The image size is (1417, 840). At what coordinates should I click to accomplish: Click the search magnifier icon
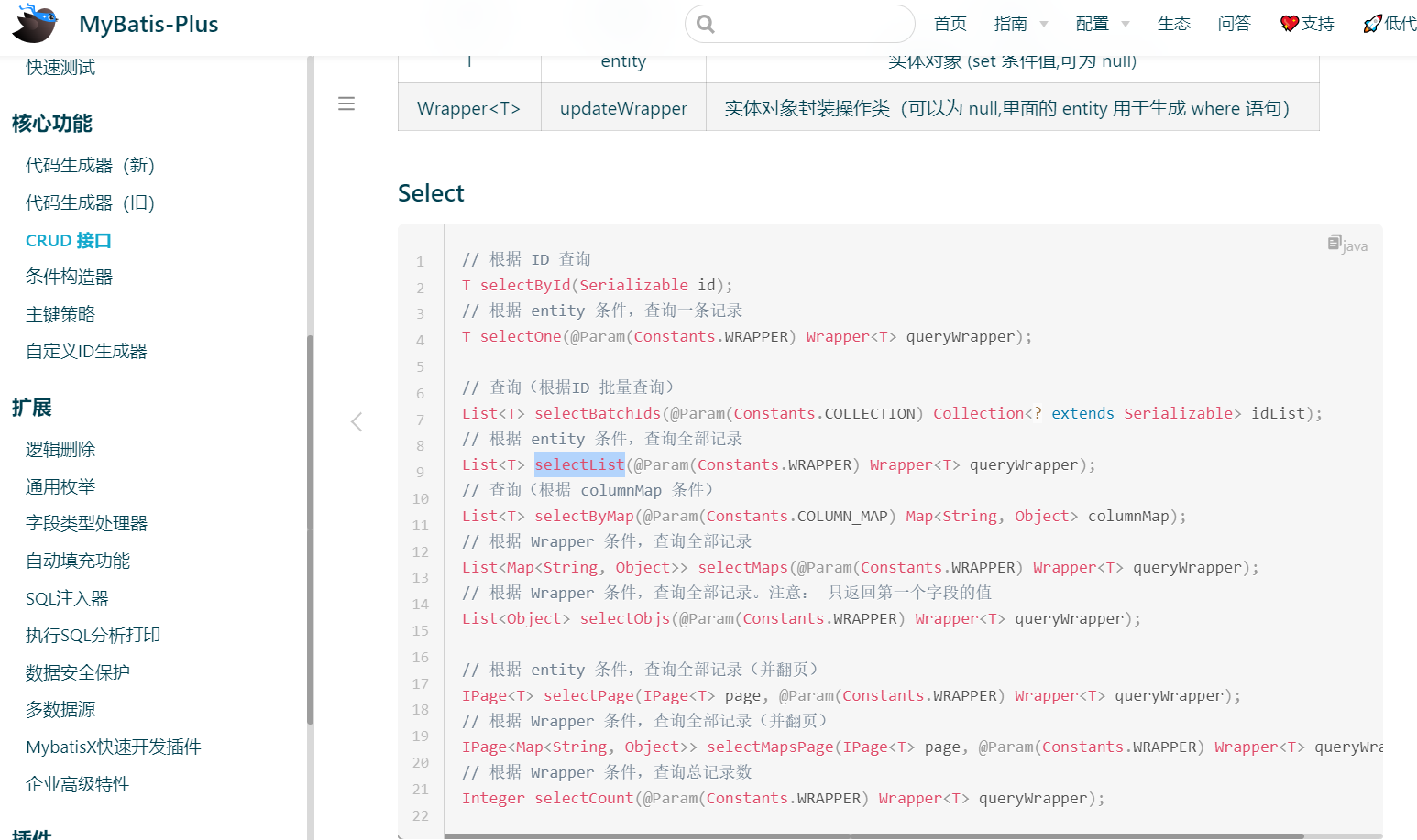point(705,24)
